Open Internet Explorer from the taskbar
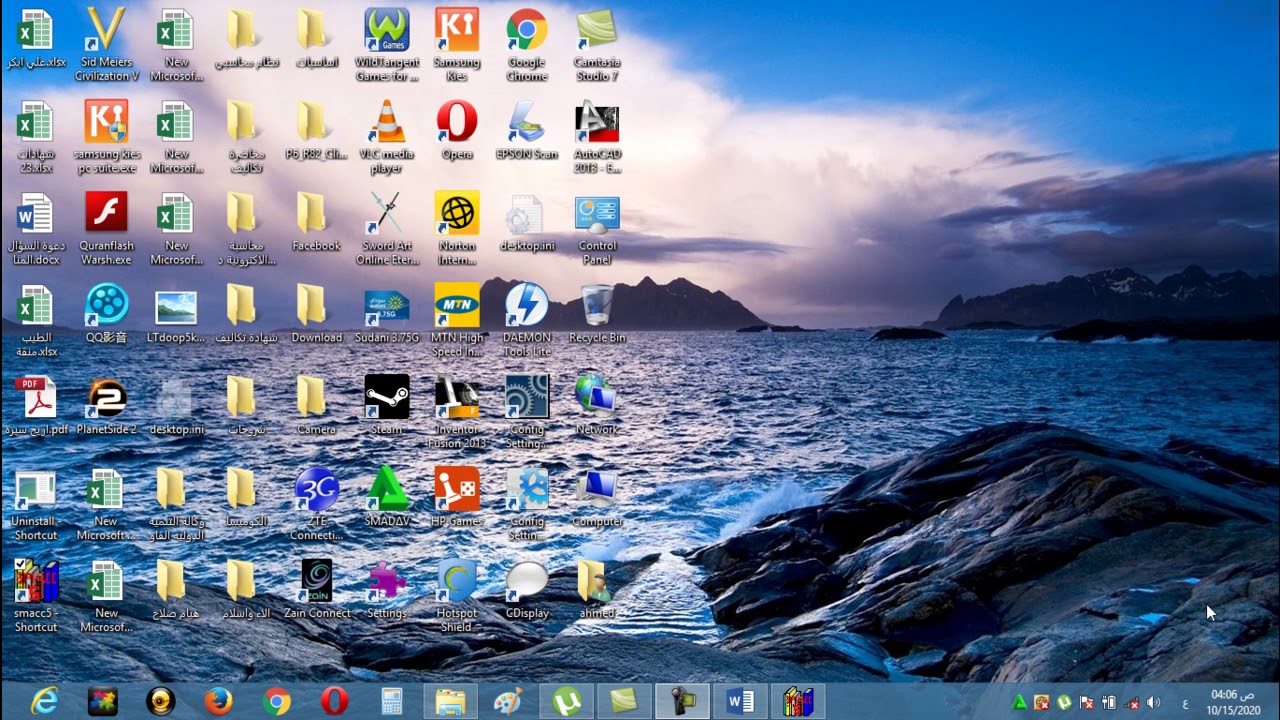 (44, 701)
